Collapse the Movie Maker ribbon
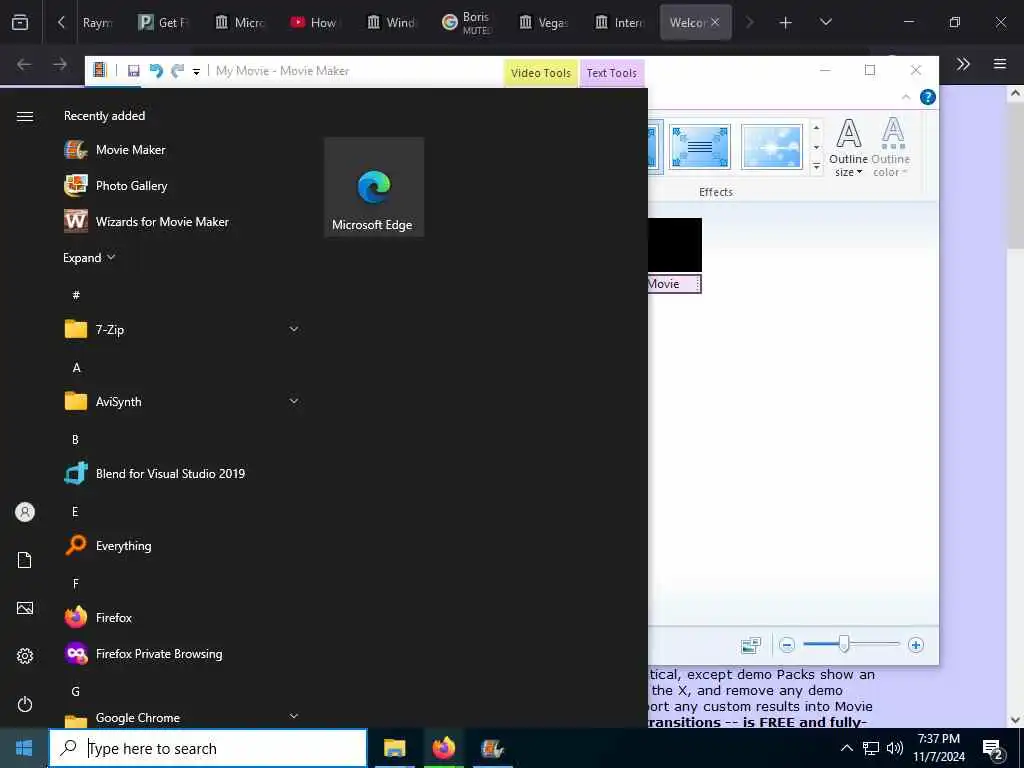The height and width of the screenshot is (768, 1024). pos(906,97)
